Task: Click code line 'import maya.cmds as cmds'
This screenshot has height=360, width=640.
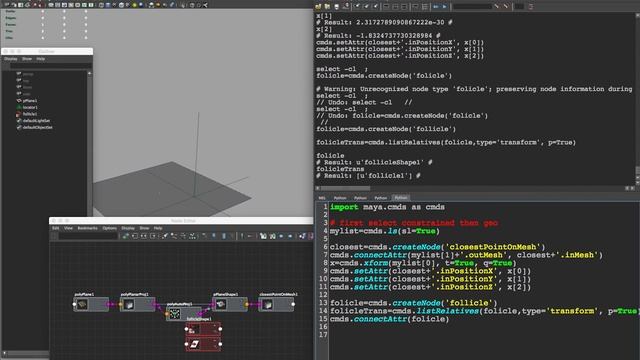Action: (387, 207)
